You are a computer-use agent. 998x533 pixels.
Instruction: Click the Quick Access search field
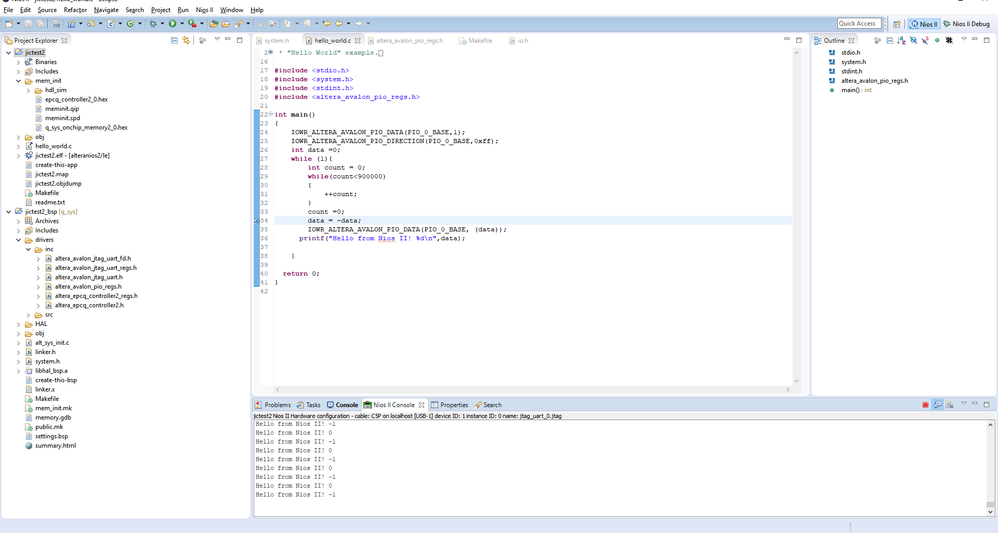[858, 23]
